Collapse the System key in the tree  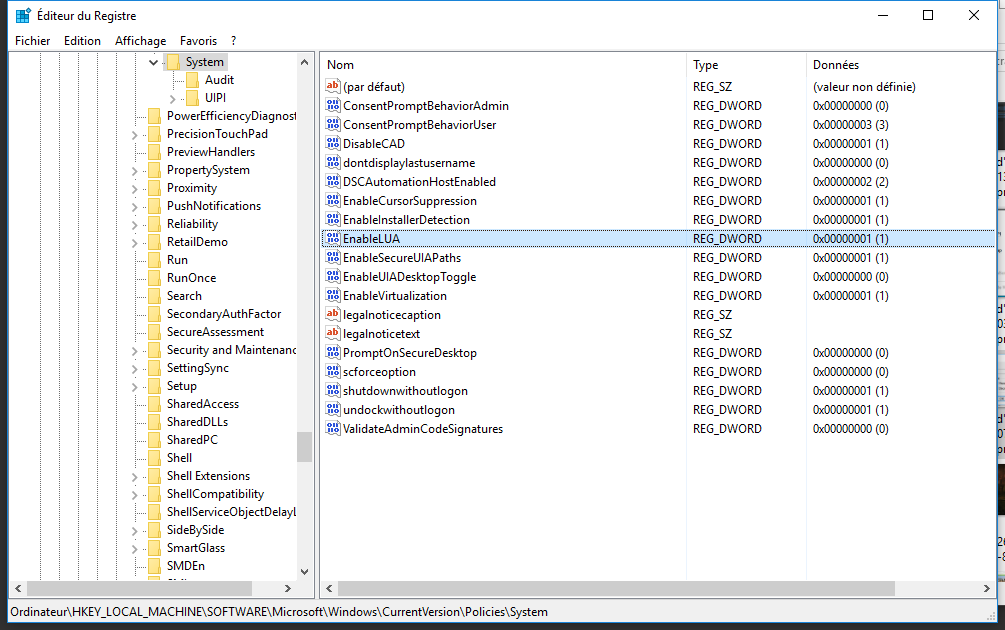(x=153, y=62)
